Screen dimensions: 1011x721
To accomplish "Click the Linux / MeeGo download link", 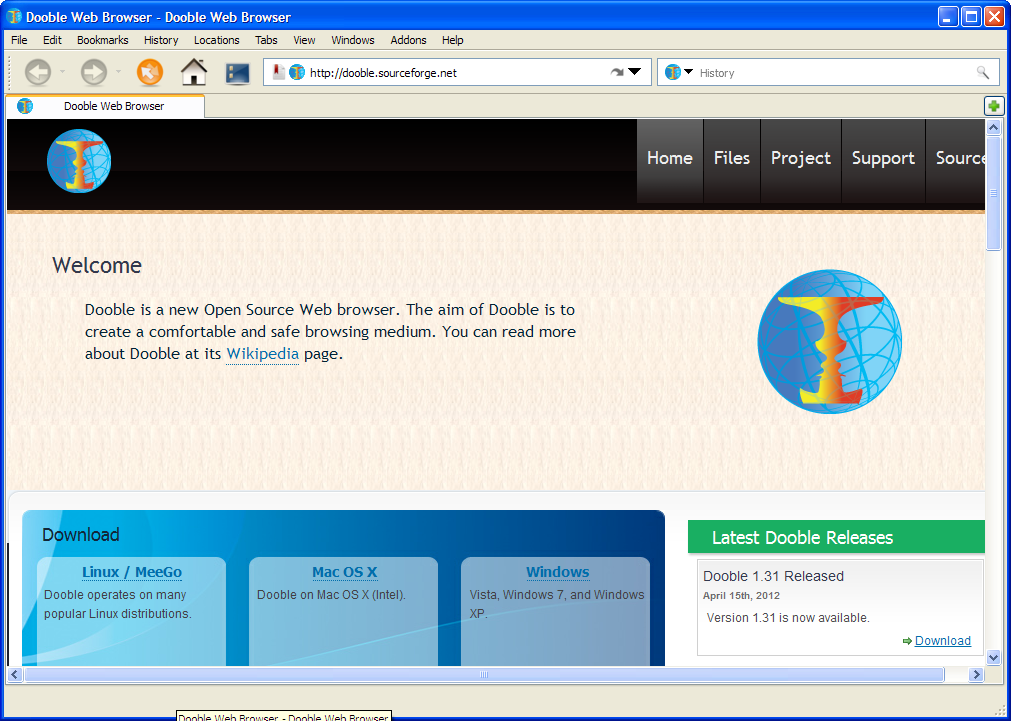I will pyautogui.click(x=132, y=572).
